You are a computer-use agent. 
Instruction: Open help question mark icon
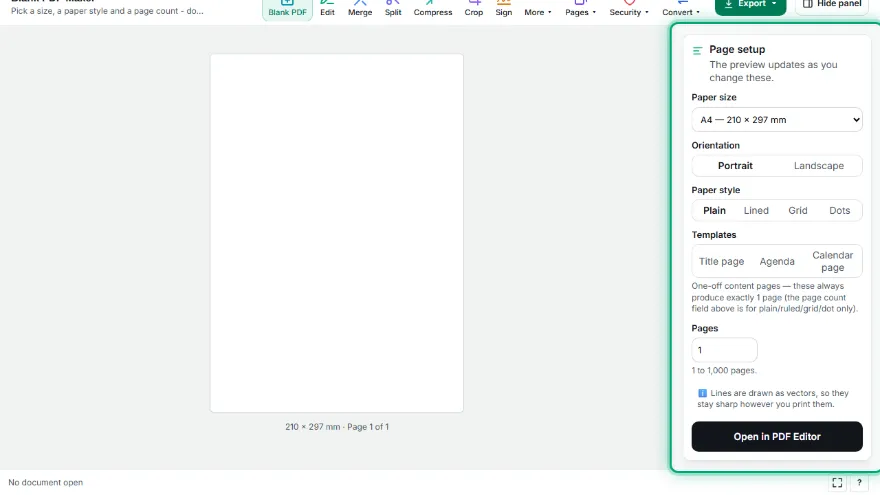pyautogui.click(x=859, y=483)
